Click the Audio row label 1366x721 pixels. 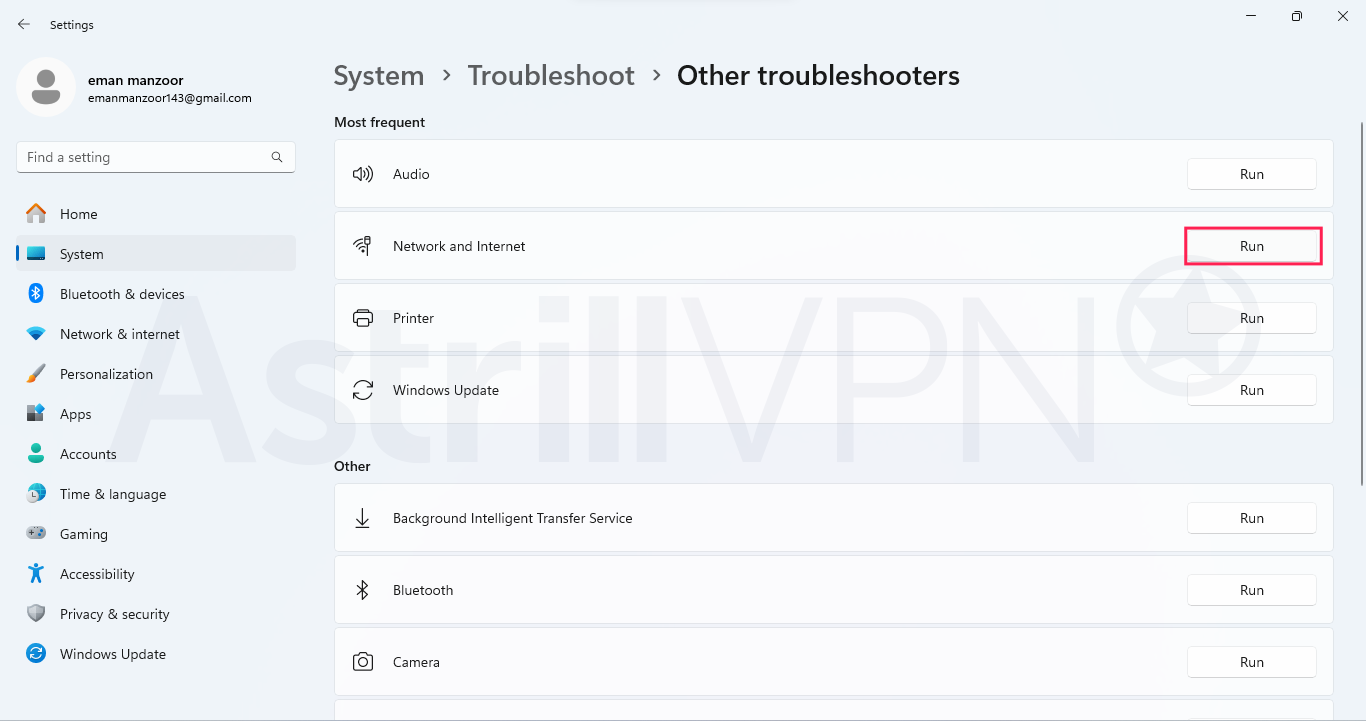411,174
